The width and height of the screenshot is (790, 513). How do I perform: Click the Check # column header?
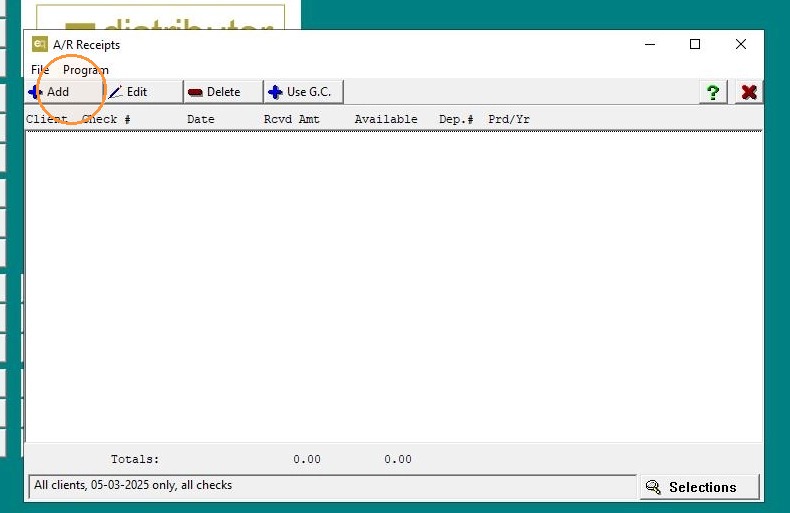coord(106,119)
